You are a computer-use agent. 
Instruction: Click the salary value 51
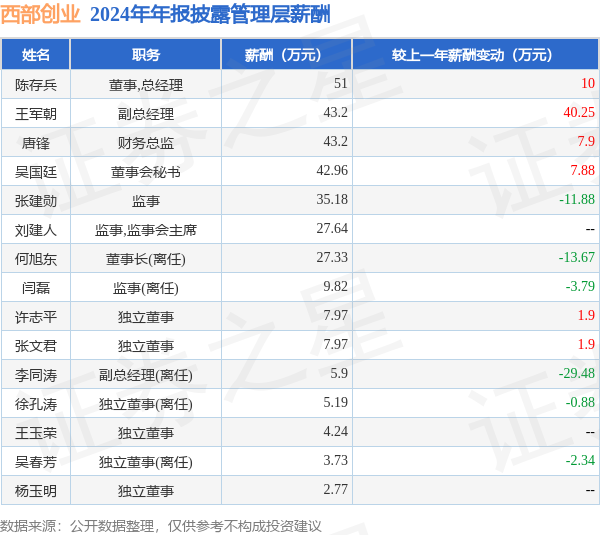341,83
